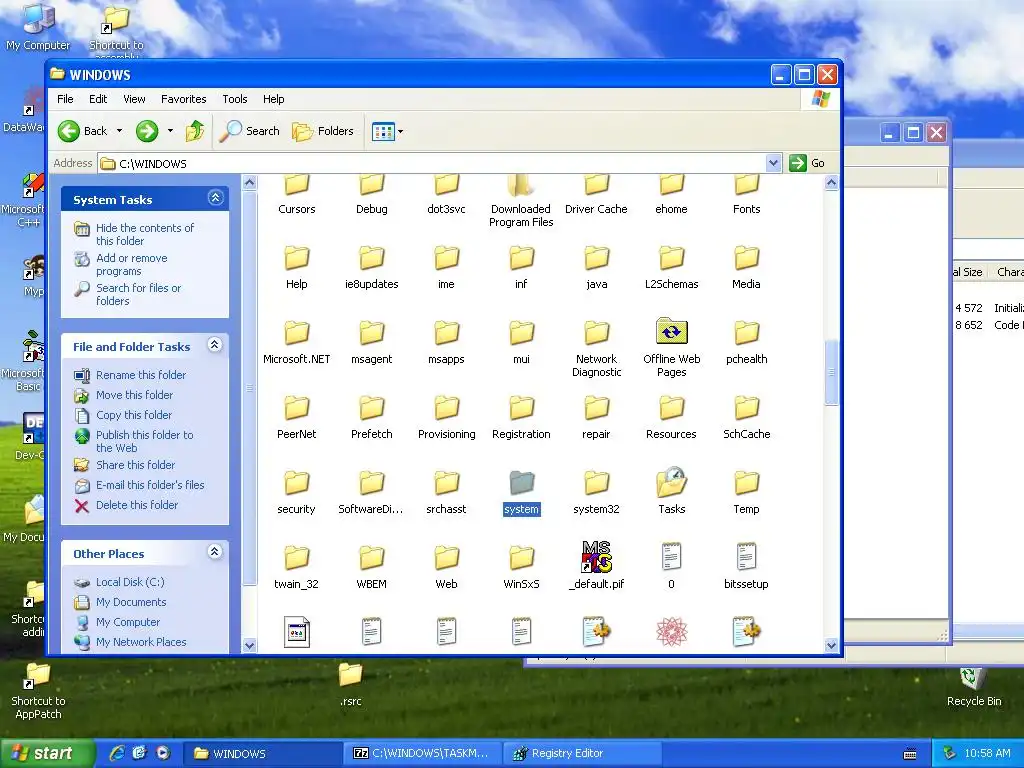Go up one folder level
Viewport: 1024px width, 768px height.
tap(195, 131)
